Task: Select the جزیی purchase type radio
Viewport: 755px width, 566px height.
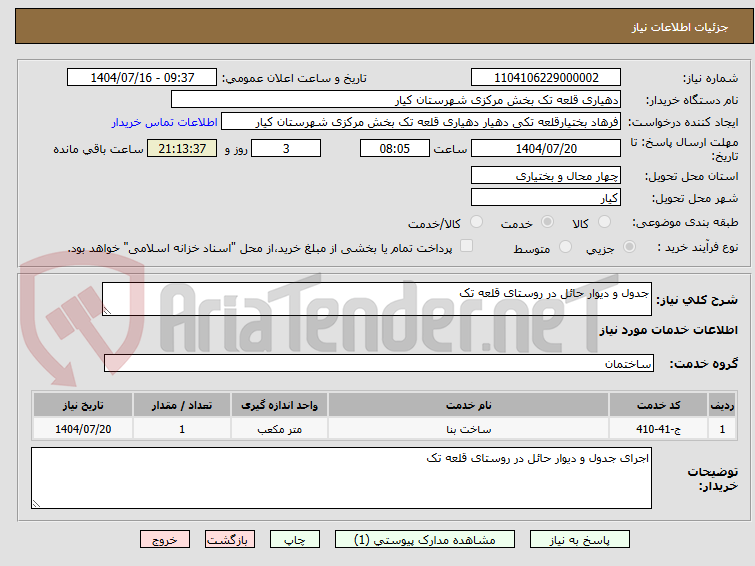Action: click(x=629, y=247)
